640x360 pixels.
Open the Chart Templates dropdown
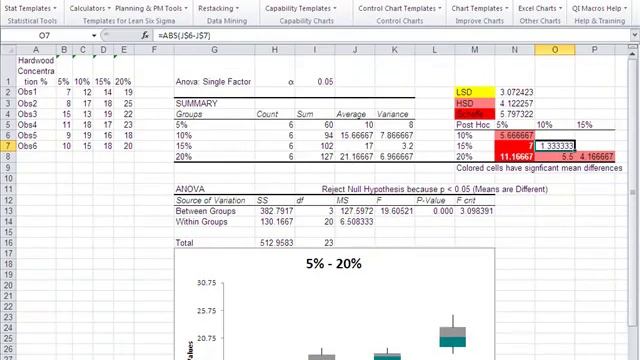(x=480, y=8)
